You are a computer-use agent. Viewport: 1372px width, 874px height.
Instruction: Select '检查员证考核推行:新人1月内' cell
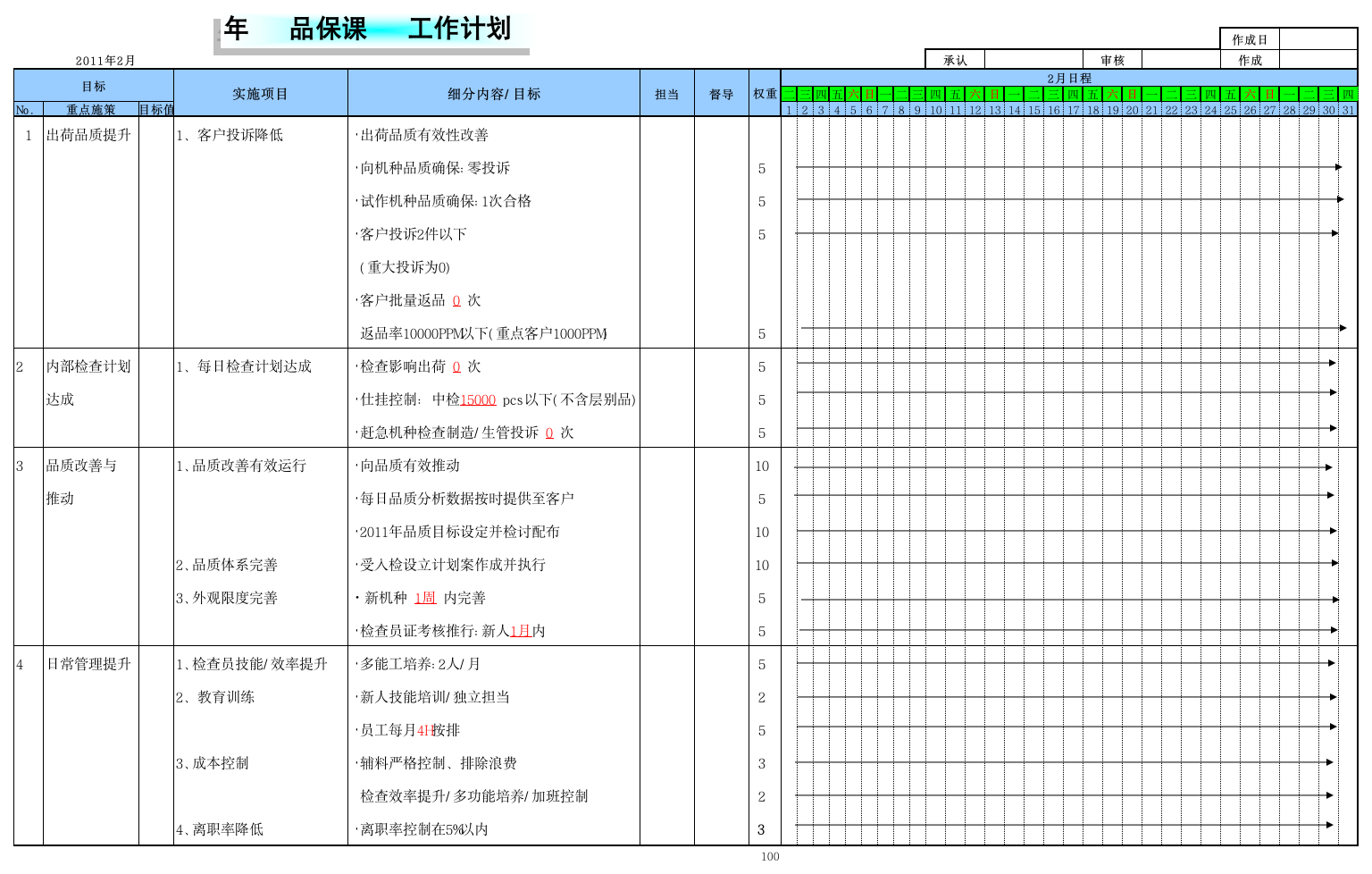[x=451, y=631]
